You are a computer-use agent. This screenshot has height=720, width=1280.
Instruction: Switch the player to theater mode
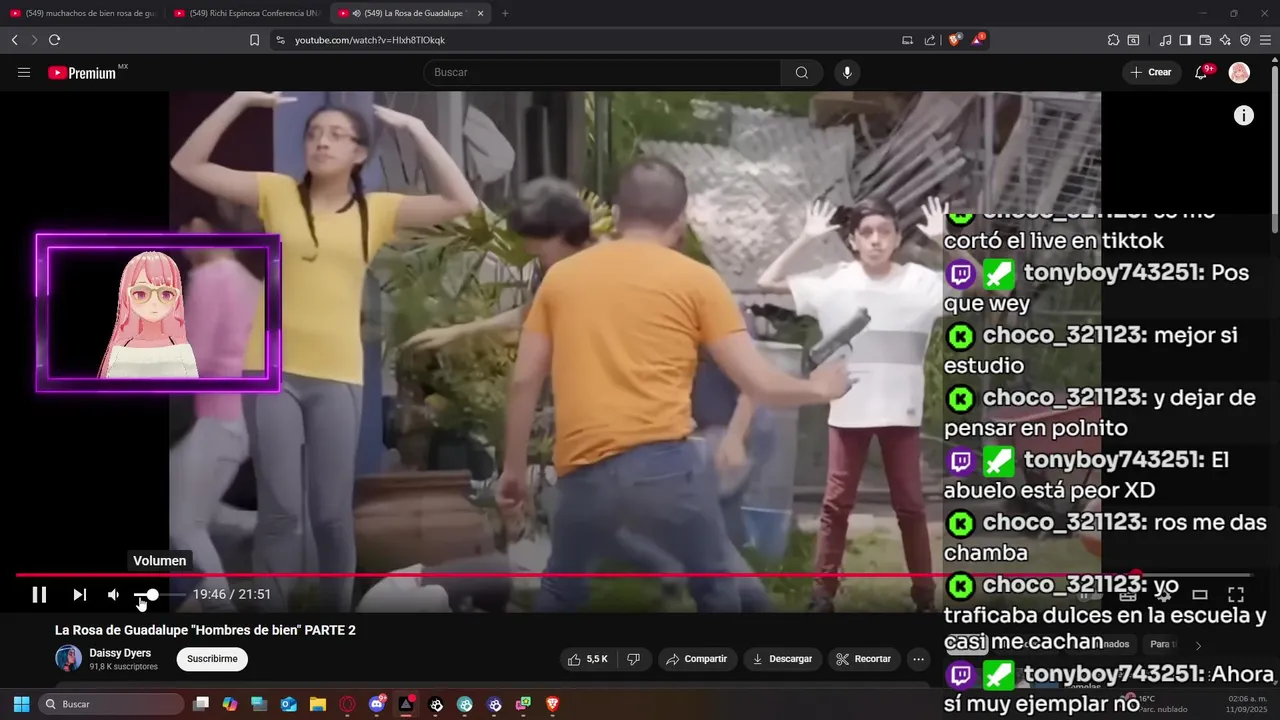pos(1200,594)
